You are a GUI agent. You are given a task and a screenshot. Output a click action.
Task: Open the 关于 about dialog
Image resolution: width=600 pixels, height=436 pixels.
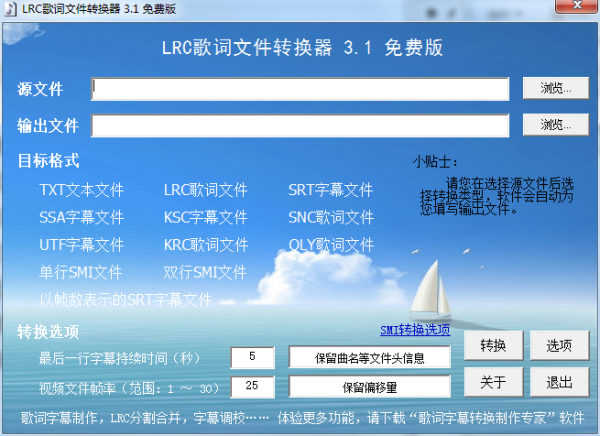point(493,382)
